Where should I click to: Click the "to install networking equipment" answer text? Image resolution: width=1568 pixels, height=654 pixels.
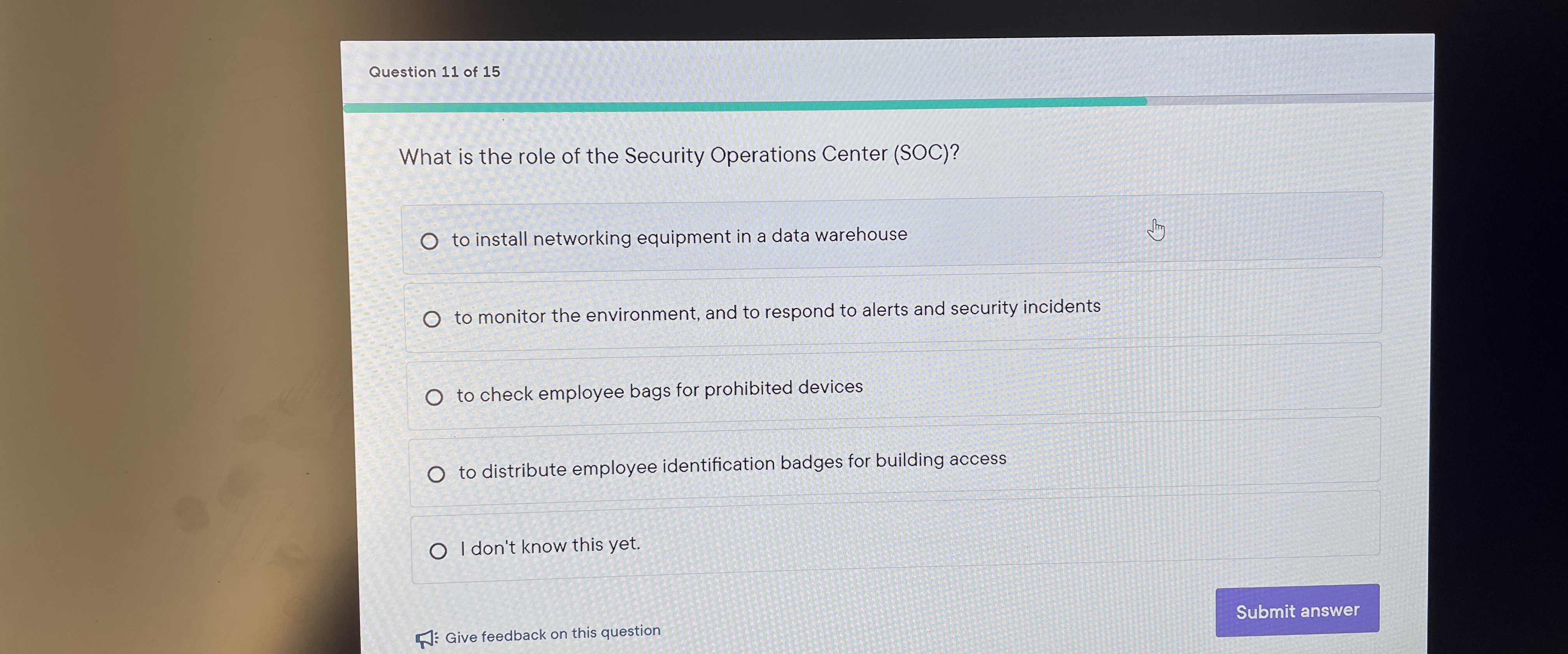point(679,237)
